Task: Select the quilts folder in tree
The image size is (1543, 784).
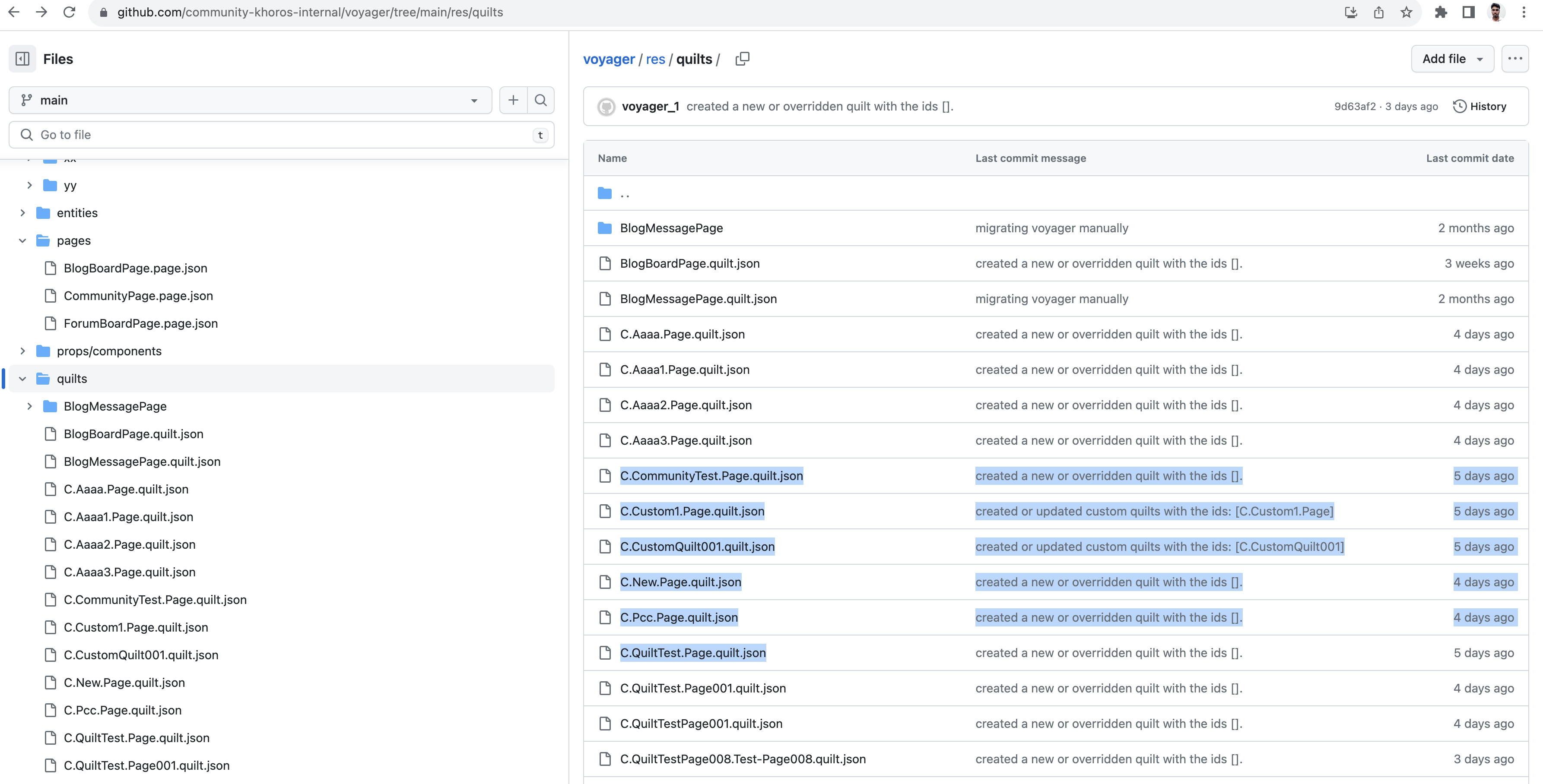Action: pyautogui.click(x=282, y=378)
